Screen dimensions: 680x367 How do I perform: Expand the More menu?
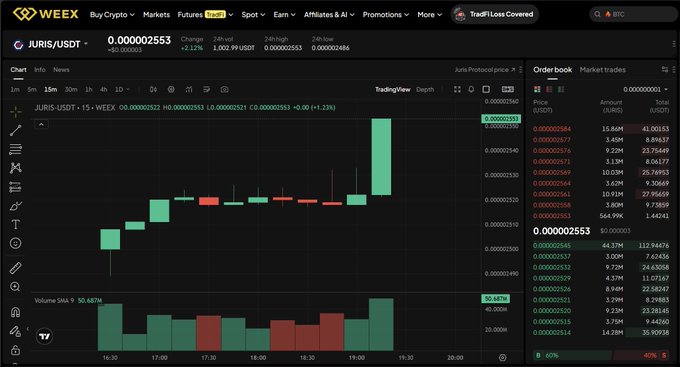[x=430, y=14]
